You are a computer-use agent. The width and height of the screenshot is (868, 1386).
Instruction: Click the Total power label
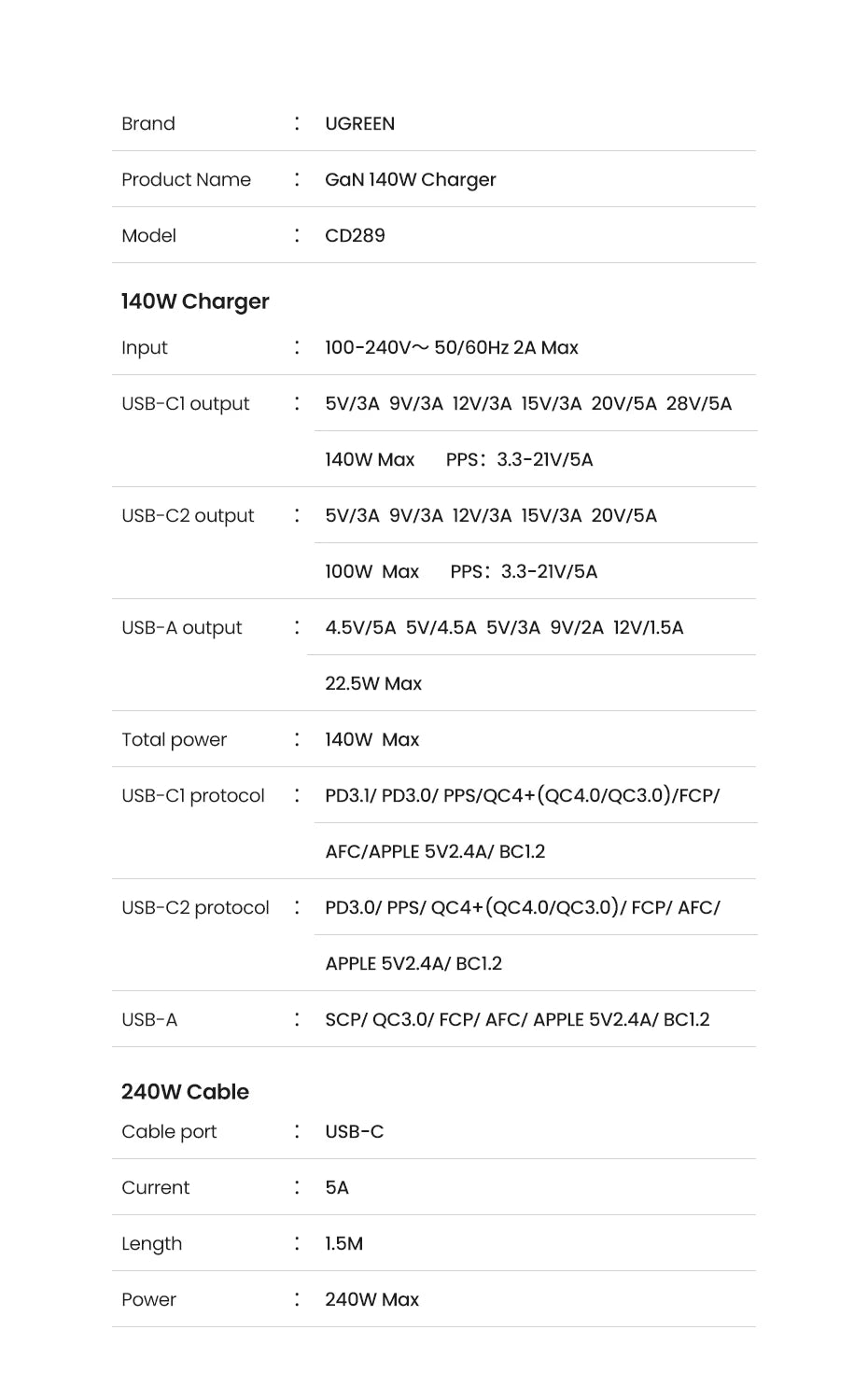coord(174,739)
